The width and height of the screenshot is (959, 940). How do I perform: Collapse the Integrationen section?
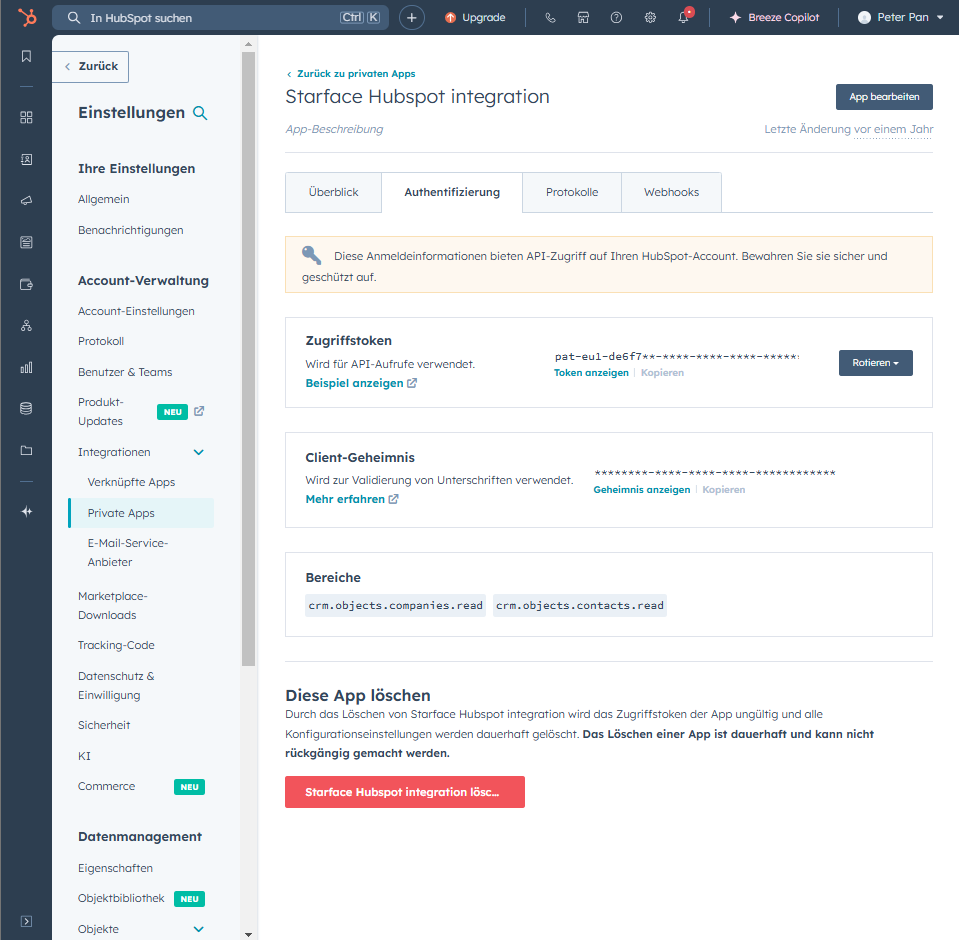198,453
